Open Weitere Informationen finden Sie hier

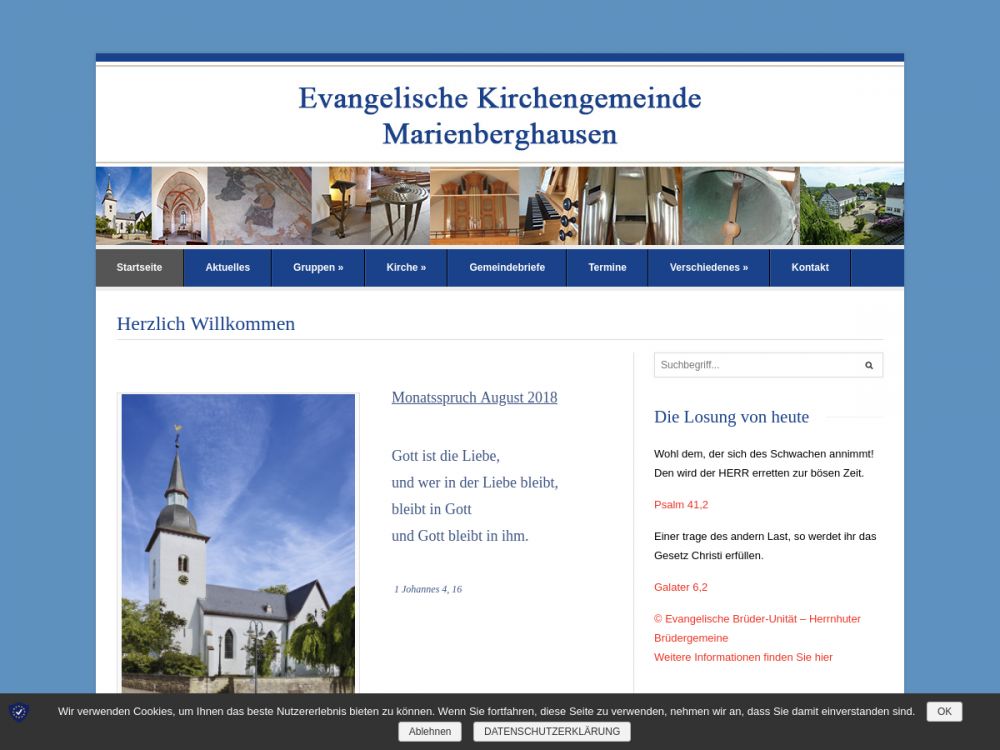tap(743, 657)
